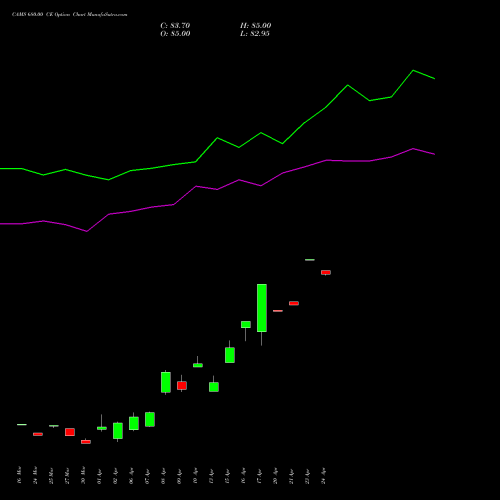The image size is (500, 500).
Task: Select the 09 Apr date label
Action: (x=179, y=476)
